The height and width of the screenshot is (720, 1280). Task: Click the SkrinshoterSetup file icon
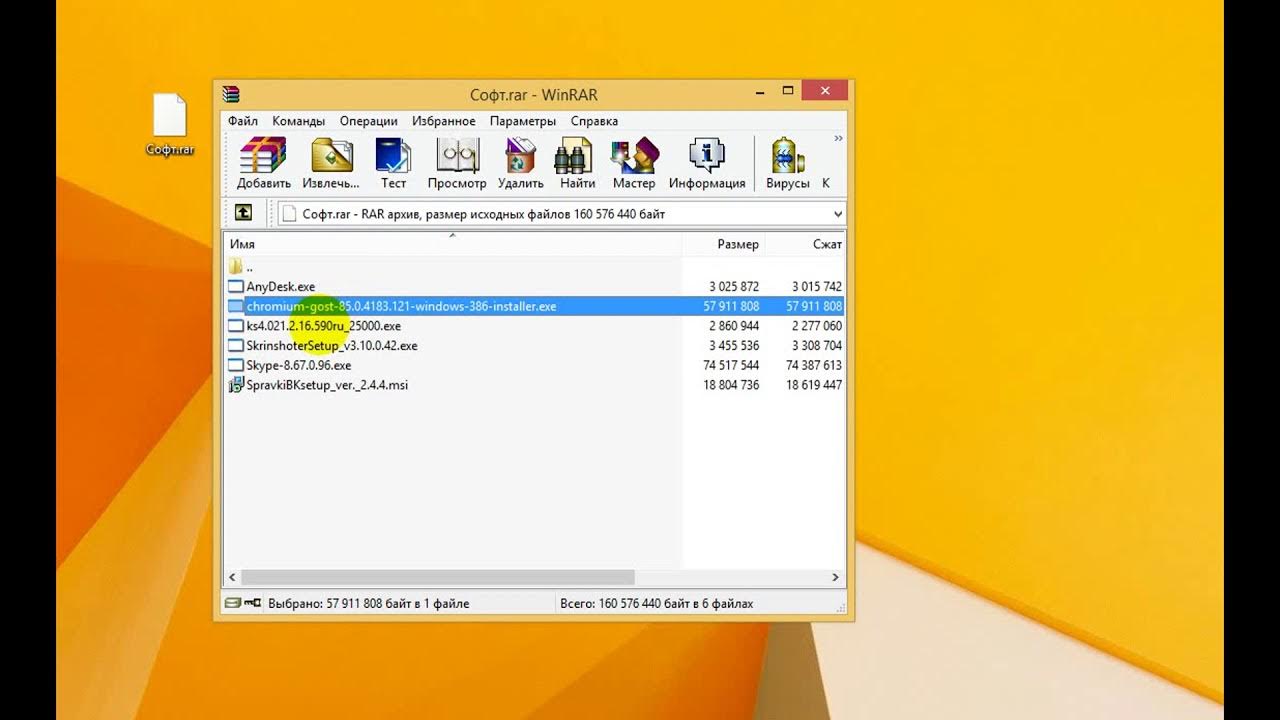[235, 346]
